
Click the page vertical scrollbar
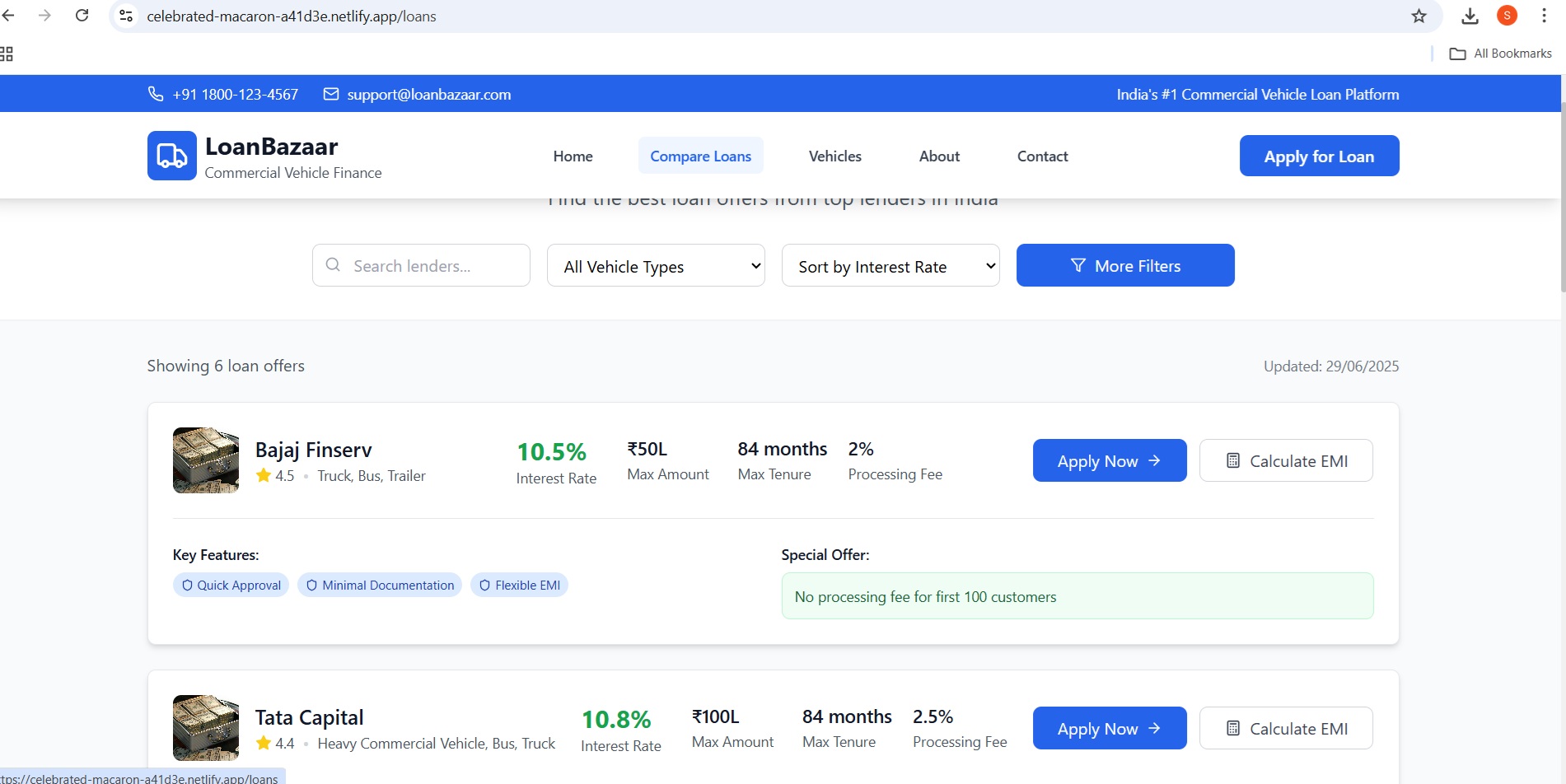point(1562,198)
